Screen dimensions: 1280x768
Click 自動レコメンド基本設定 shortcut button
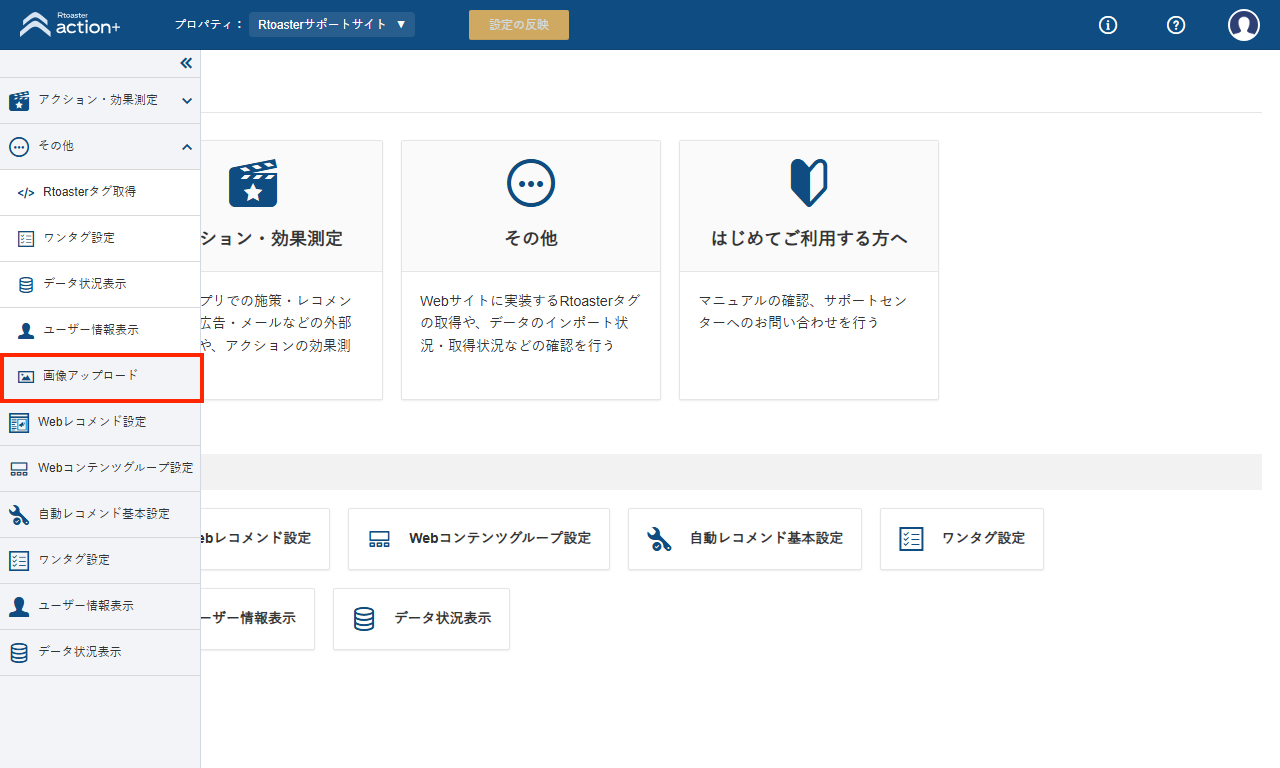[745, 539]
